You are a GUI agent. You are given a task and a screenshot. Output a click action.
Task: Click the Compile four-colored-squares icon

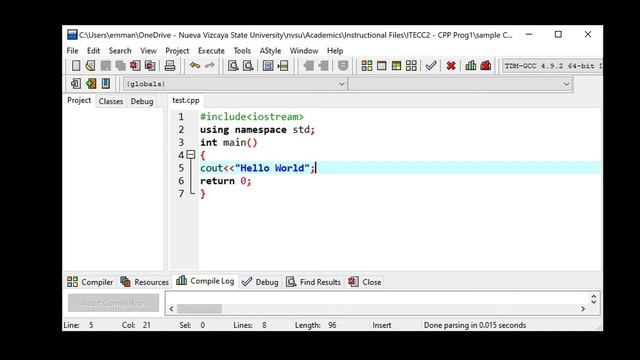[x=367, y=66]
